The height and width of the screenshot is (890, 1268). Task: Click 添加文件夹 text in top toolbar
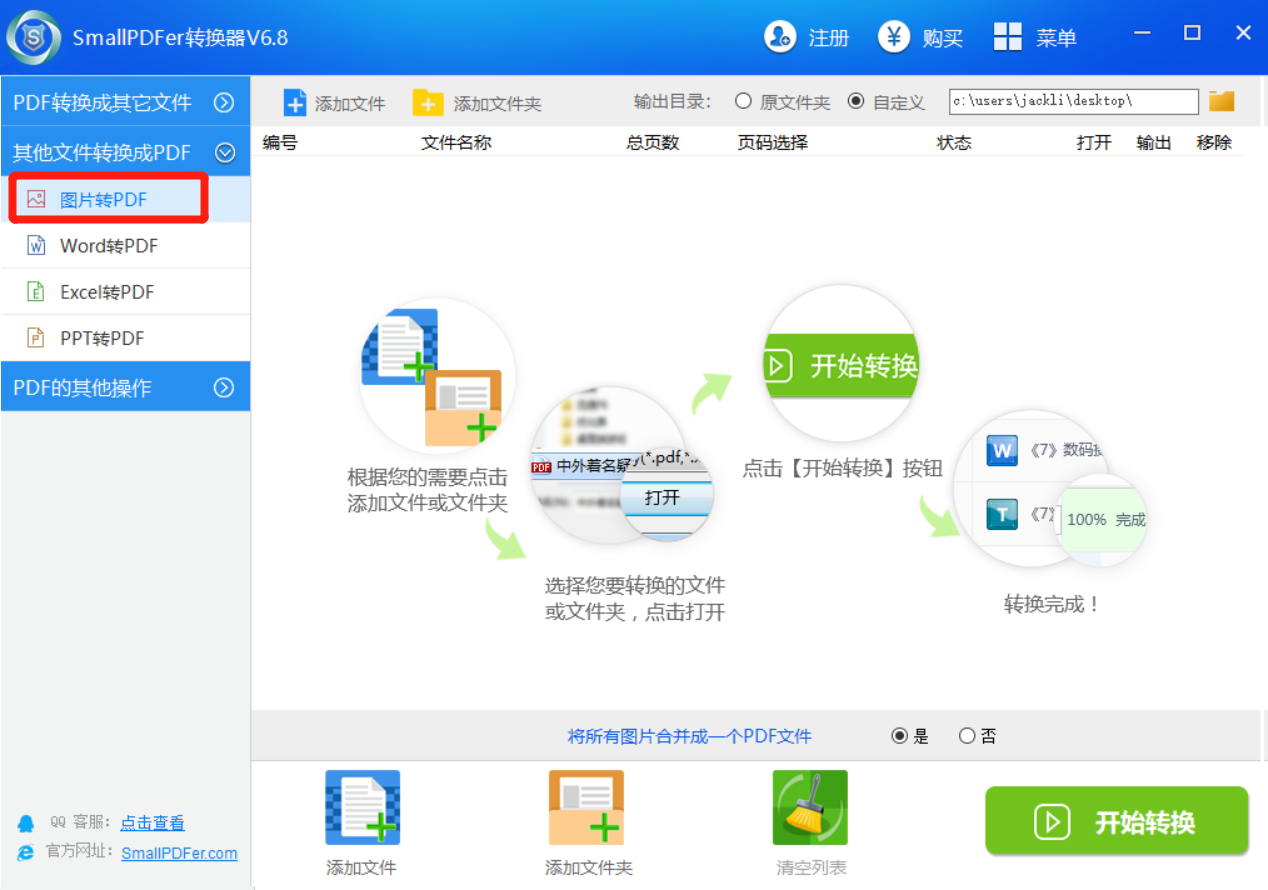(498, 103)
